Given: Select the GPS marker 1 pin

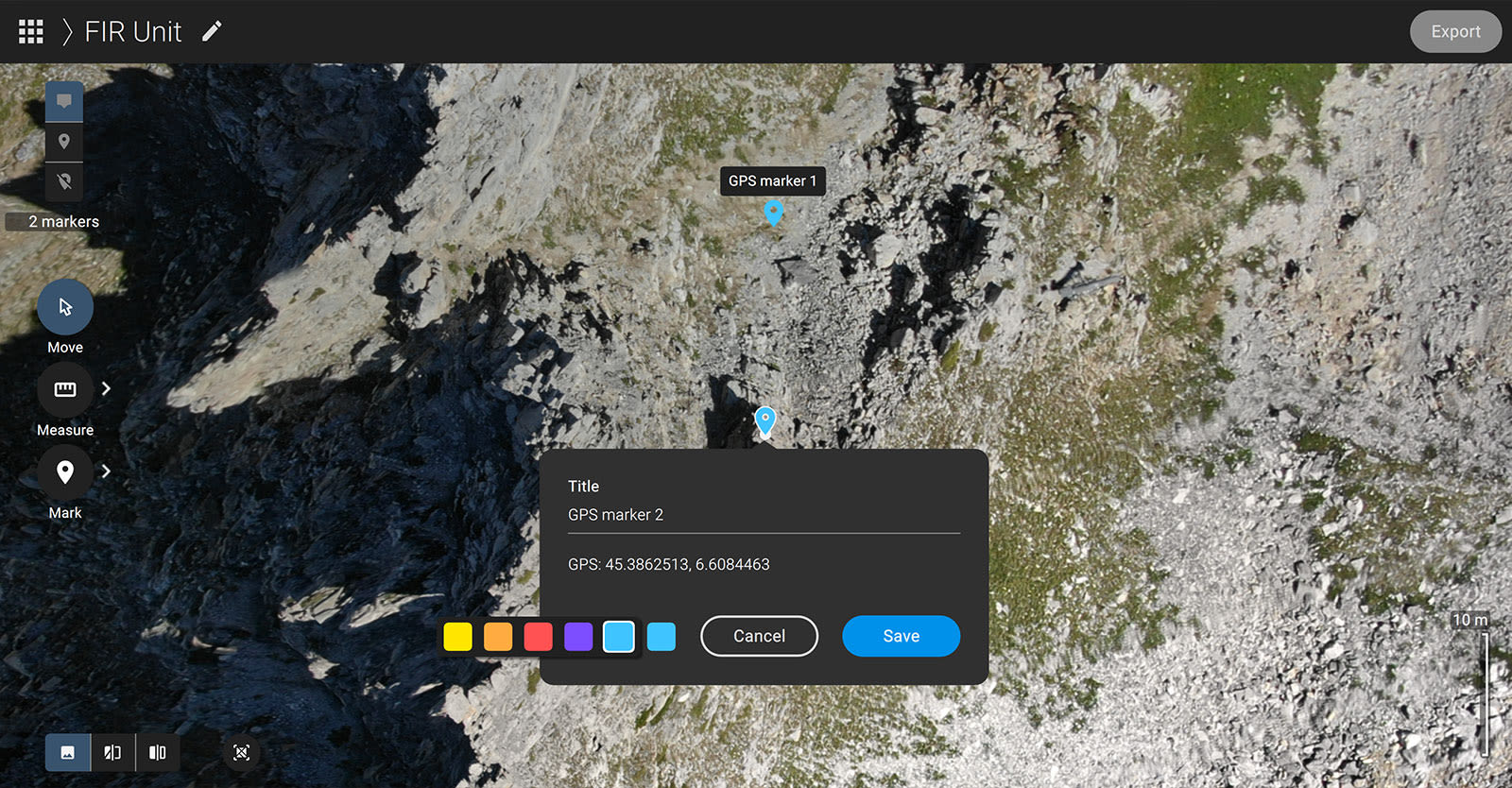Looking at the screenshot, I should [x=773, y=213].
